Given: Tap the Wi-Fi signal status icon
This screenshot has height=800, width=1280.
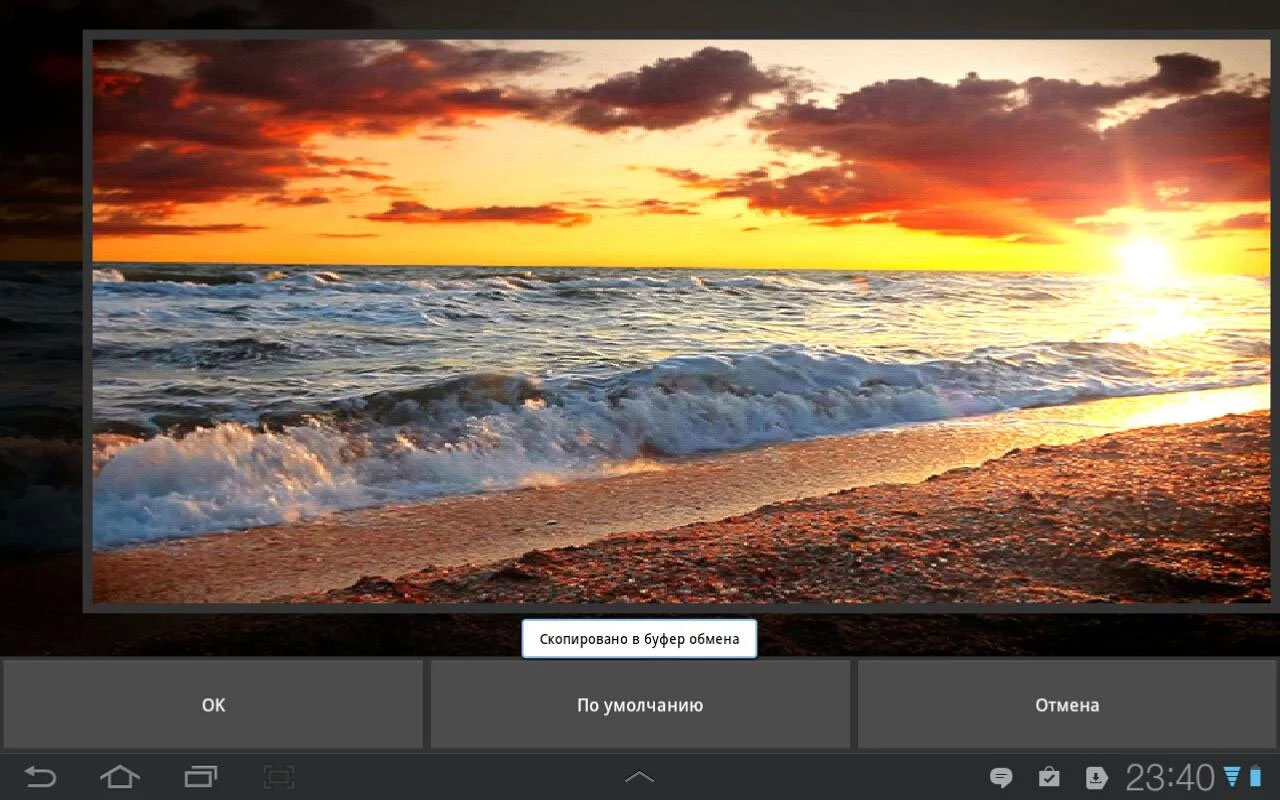Looking at the screenshot, I should [x=1232, y=776].
